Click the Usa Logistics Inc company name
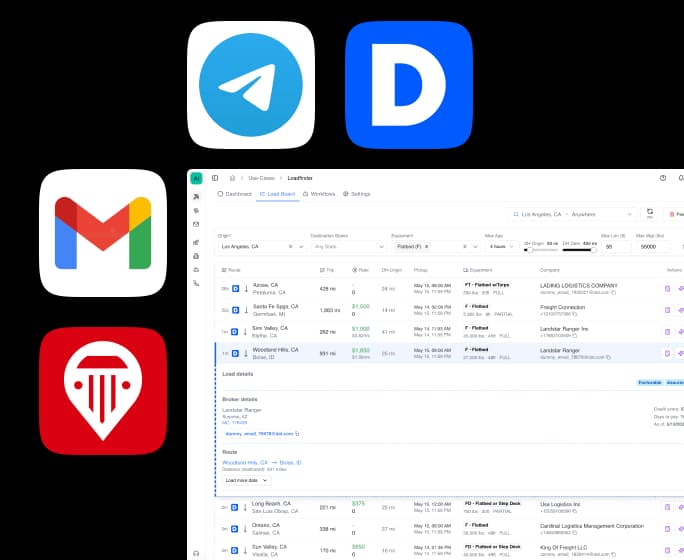This screenshot has height=560, width=684. (560, 504)
